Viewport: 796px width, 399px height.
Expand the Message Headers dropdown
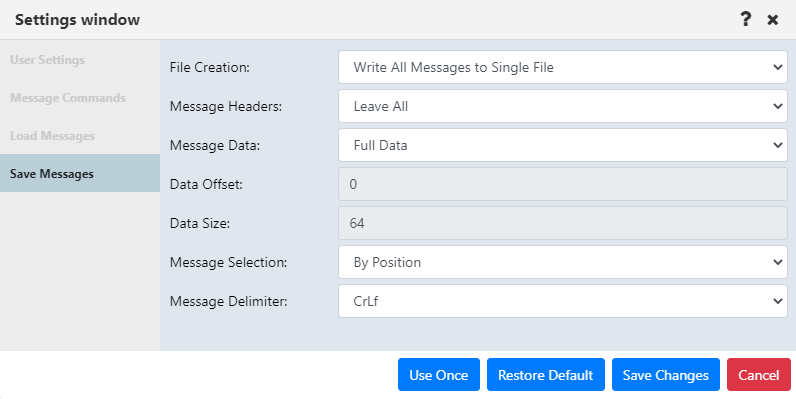tap(562, 106)
